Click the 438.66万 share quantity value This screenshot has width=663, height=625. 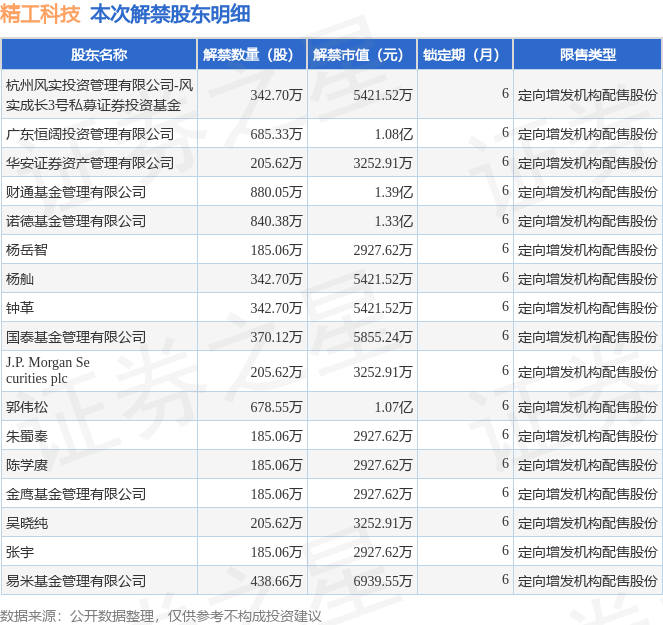pyautogui.click(x=277, y=581)
